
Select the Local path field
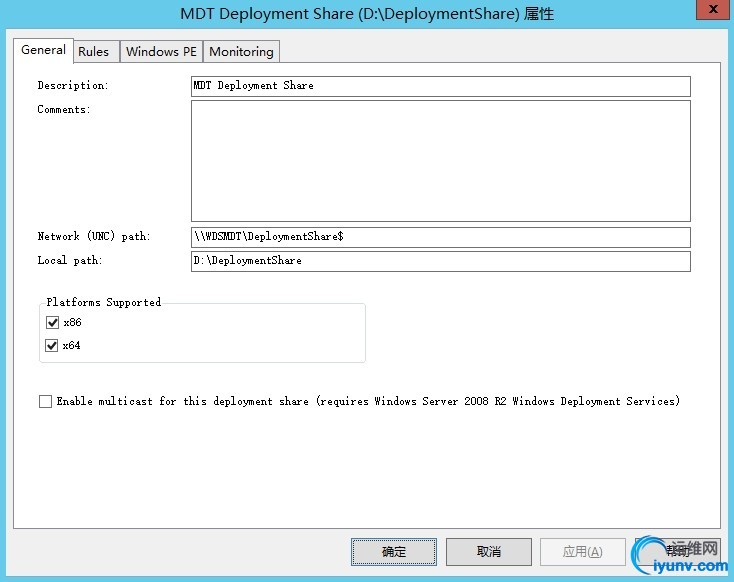click(x=440, y=261)
